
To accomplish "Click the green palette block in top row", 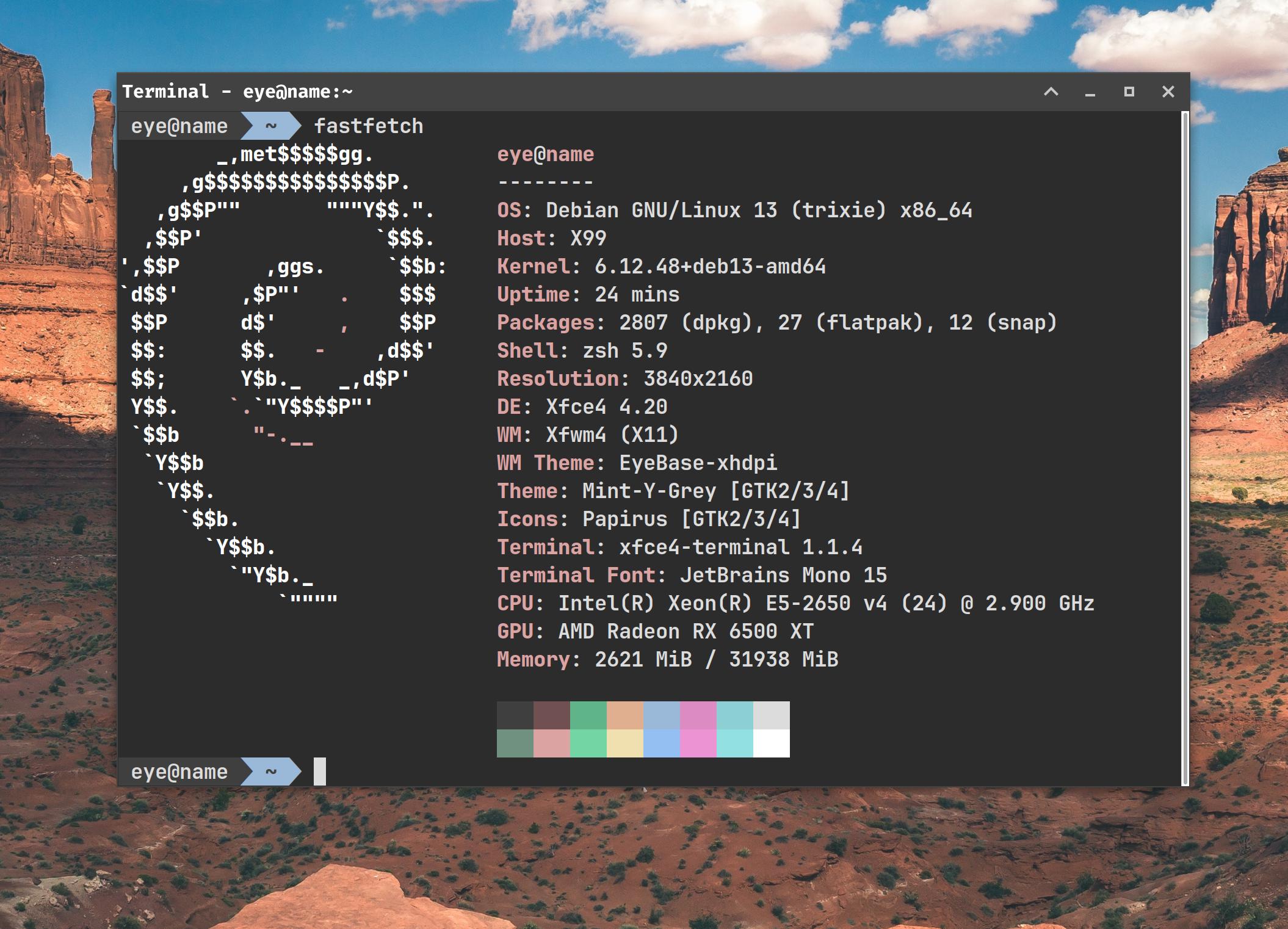I will [x=588, y=715].
